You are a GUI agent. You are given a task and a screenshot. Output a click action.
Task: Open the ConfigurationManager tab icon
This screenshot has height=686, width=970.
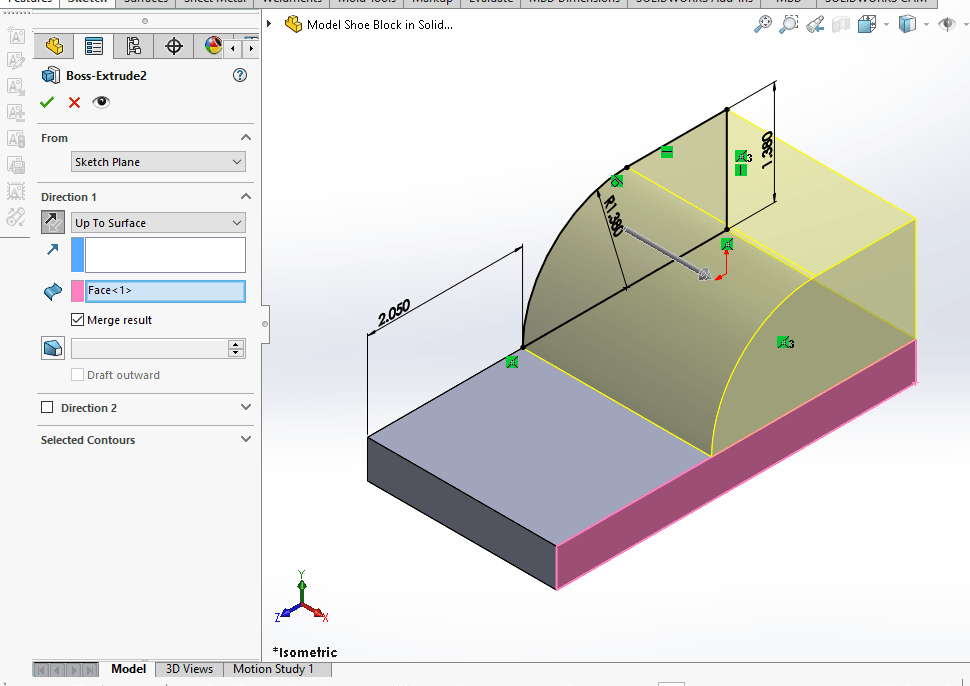[133, 46]
